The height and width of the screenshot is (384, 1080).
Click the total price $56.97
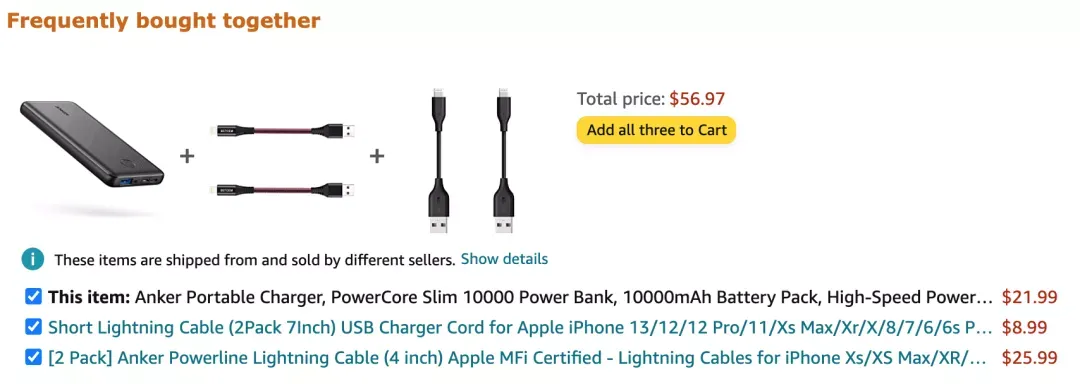(697, 99)
